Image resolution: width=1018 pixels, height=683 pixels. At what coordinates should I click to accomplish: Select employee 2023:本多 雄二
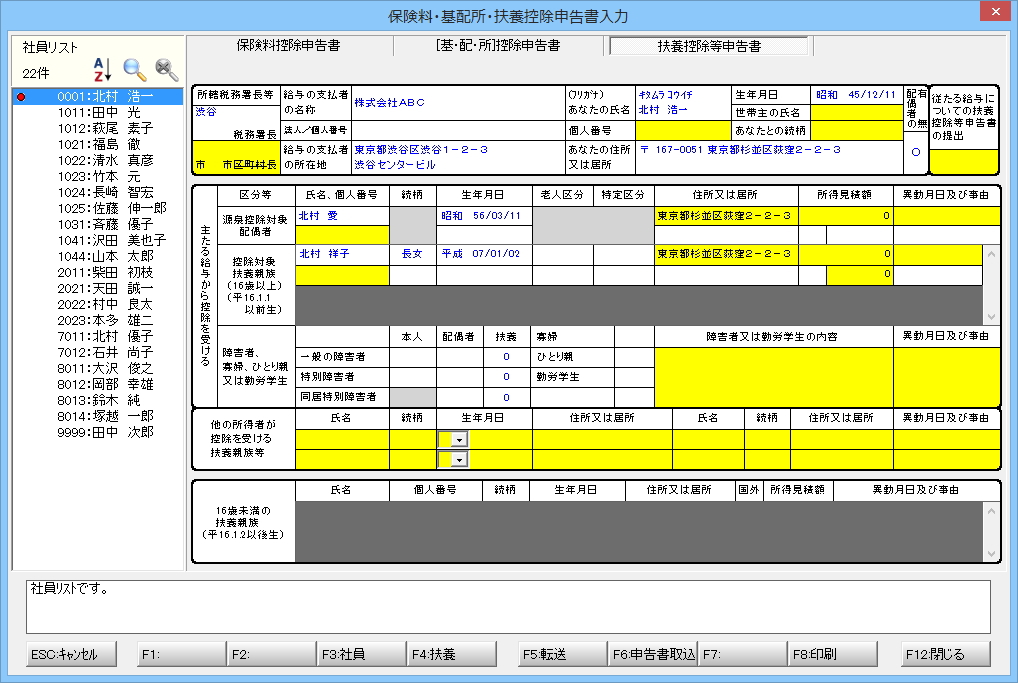click(x=98, y=321)
